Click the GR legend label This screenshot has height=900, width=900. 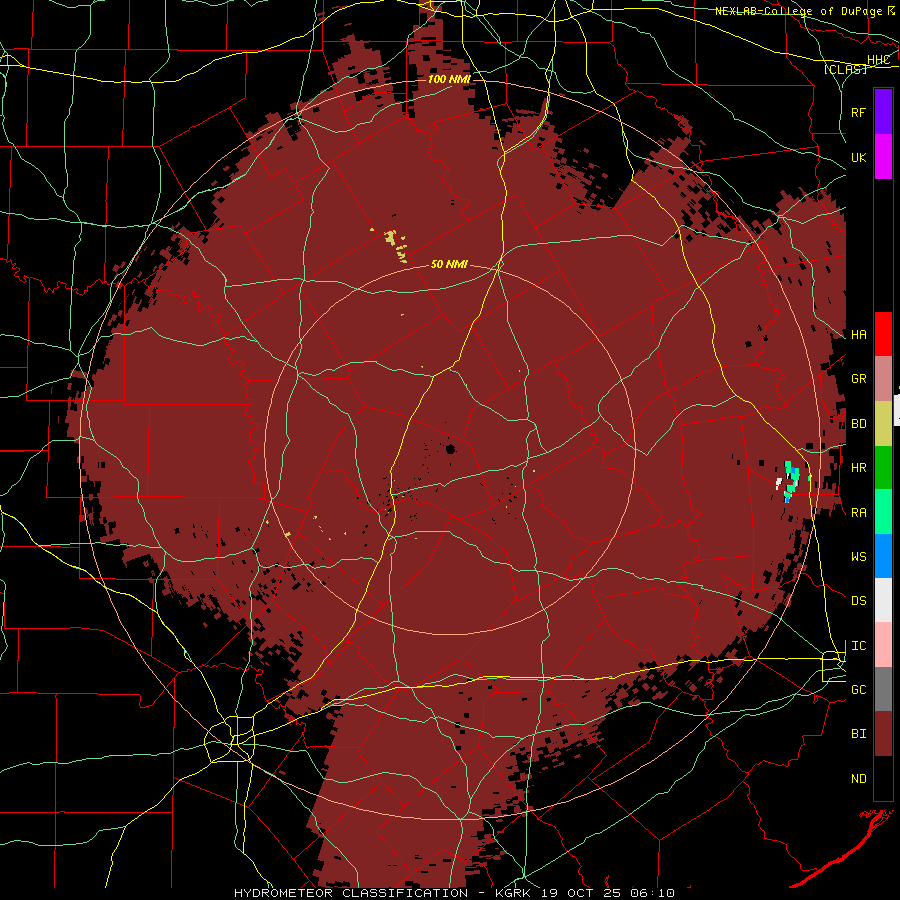click(858, 379)
